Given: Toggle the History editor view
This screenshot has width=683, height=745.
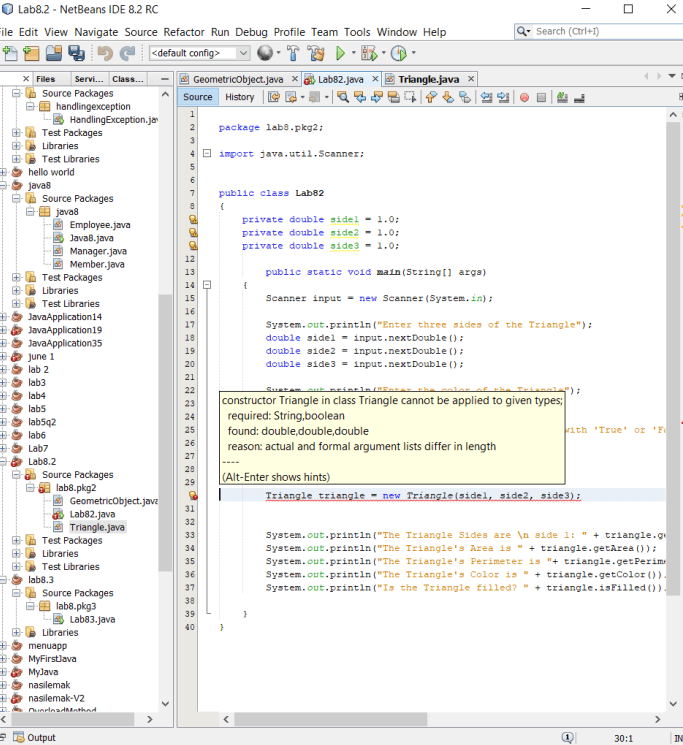Looking at the screenshot, I should click(239, 97).
